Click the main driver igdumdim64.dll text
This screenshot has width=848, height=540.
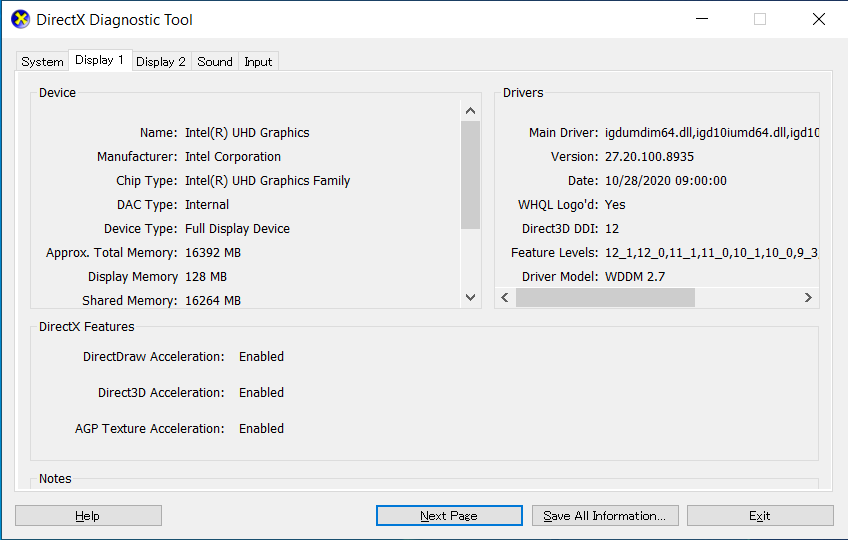(x=712, y=133)
